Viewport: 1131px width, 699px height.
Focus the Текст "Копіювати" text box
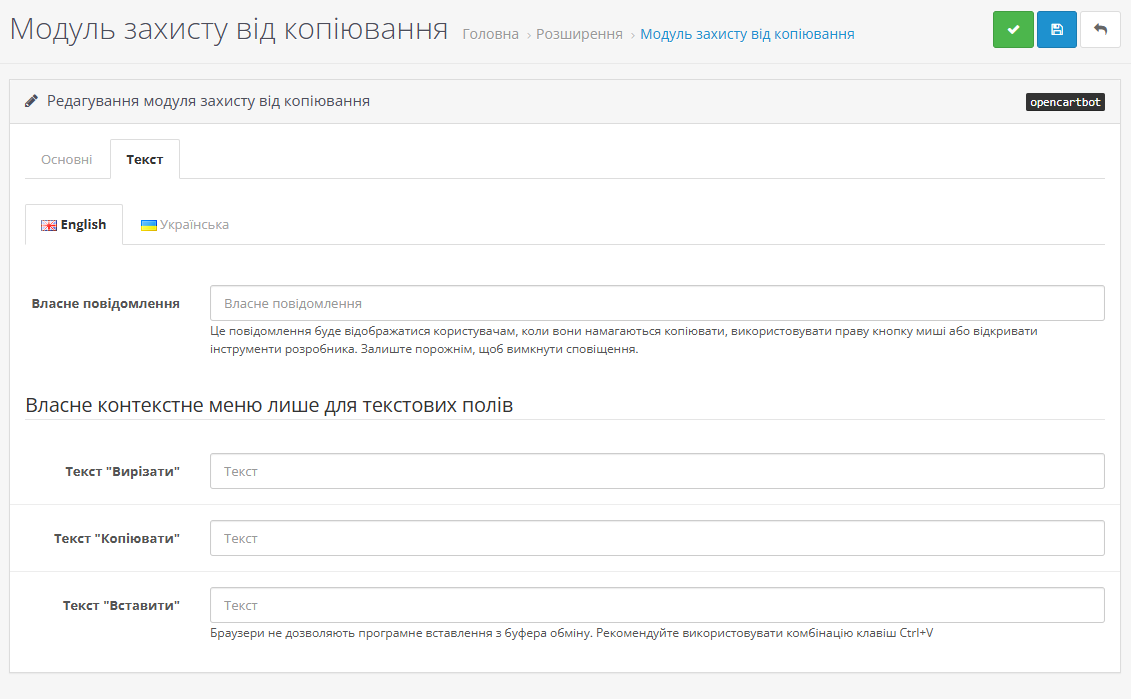tap(657, 538)
